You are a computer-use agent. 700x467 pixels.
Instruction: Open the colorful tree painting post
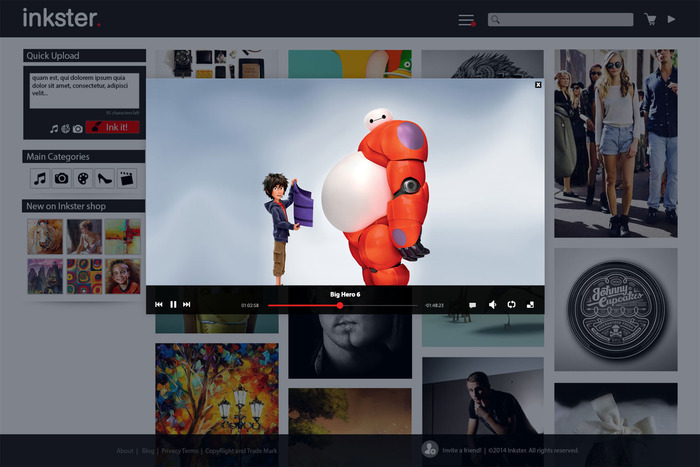[217, 388]
